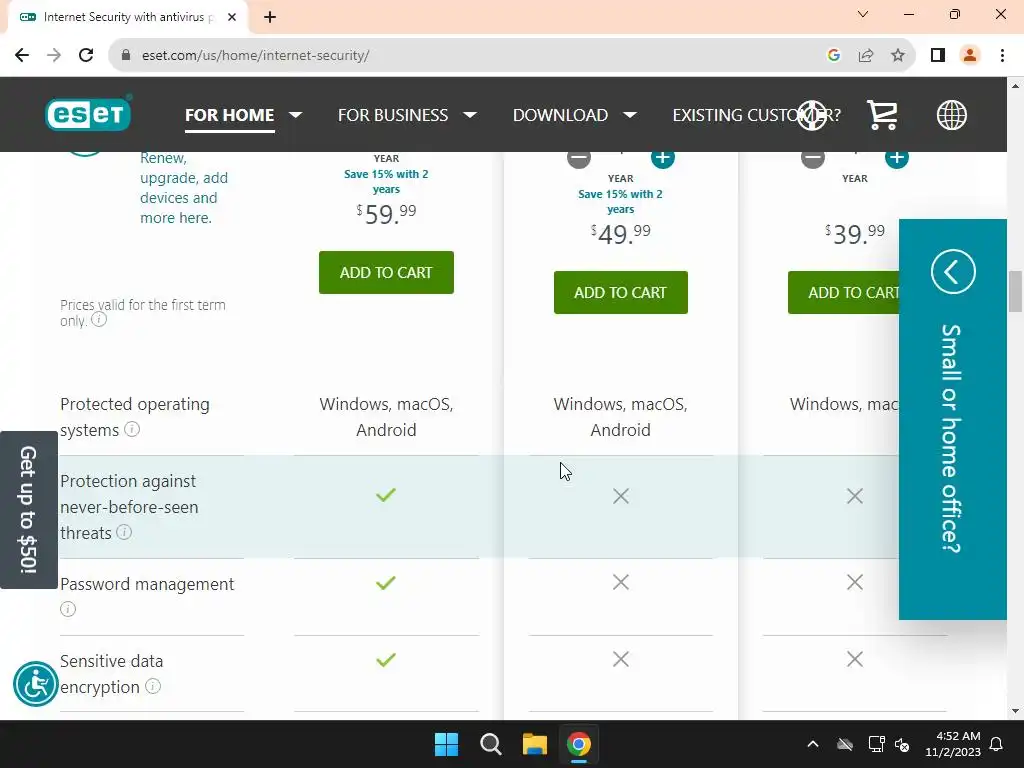Info icon under Password management
This screenshot has height=768, width=1024.
(x=68, y=609)
